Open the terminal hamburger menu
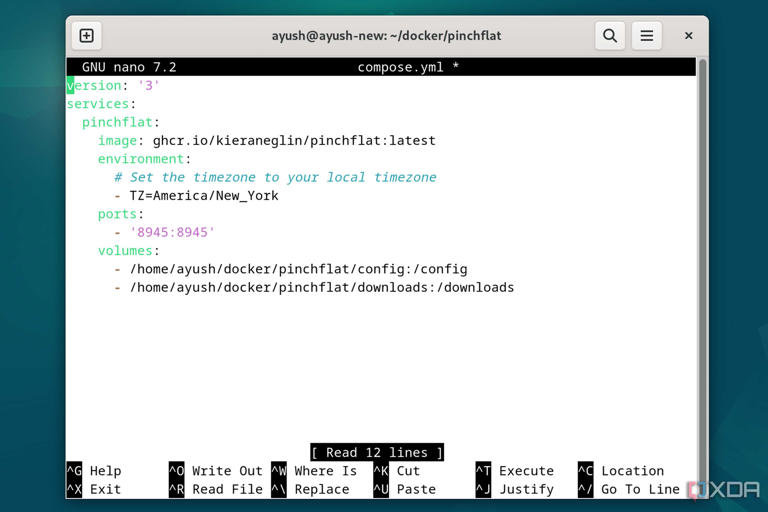Image resolution: width=768 pixels, height=512 pixels. tap(647, 36)
